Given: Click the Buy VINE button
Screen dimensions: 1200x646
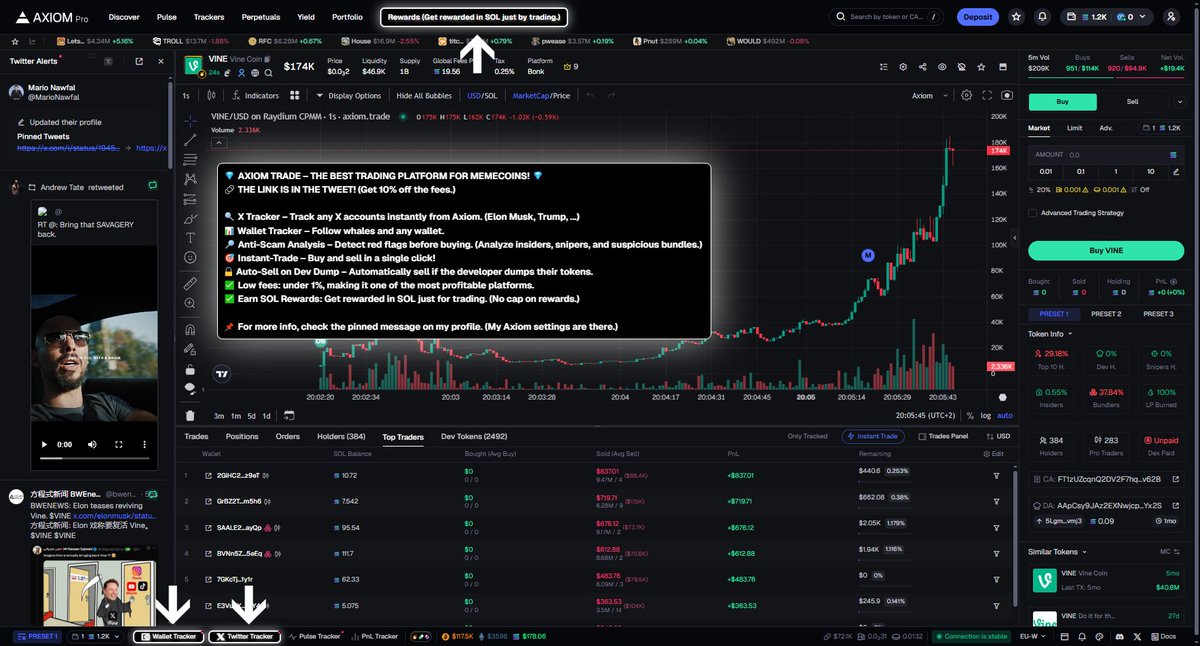Looking at the screenshot, I should click(1105, 250).
